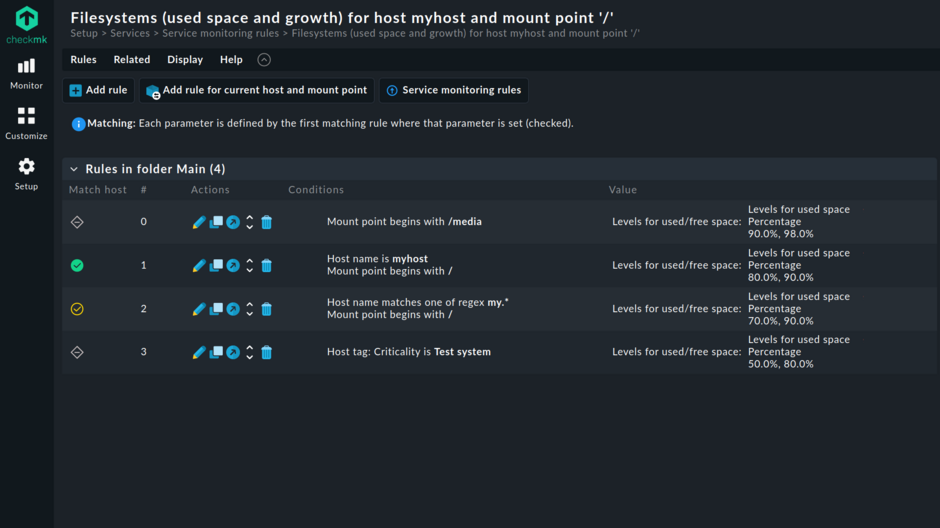Image resolution: width=940 pixels, height=528 pixels.
Task: Toggle the menu bar collapse chevron
Action: pos(264,60)
